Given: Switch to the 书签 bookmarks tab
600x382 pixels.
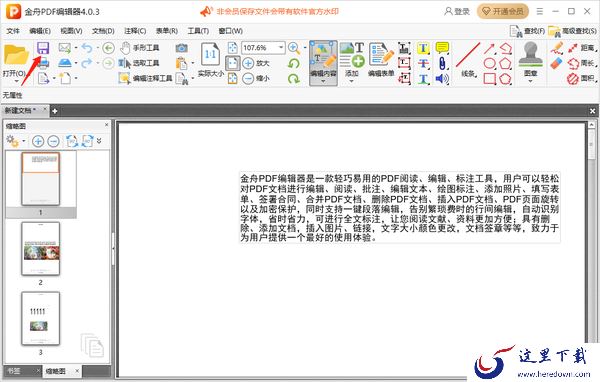Looking at the screenshot, I should 14,371.
